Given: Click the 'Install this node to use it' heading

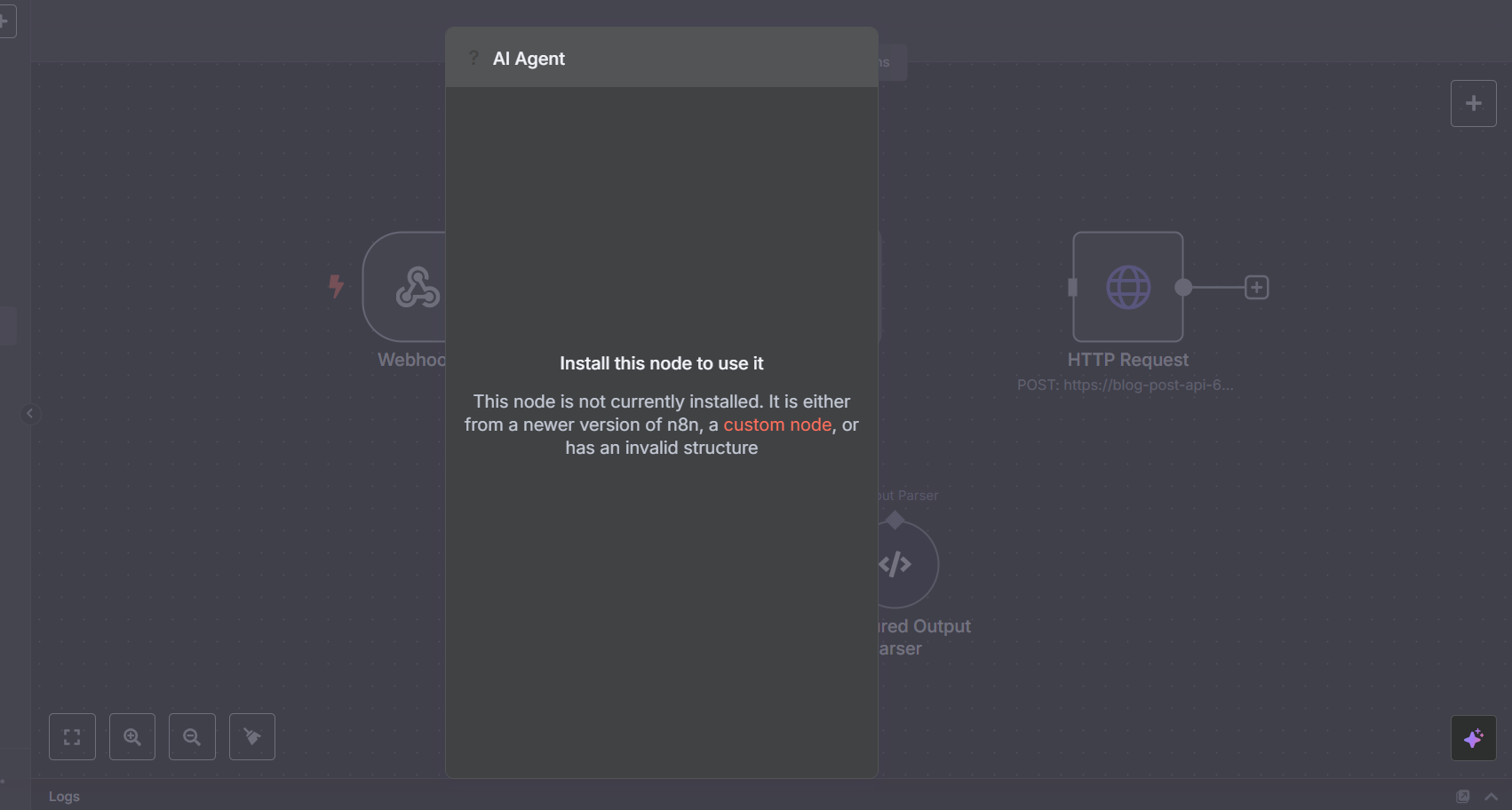Looking at the screenshot, I should click(x=662, y=363).
